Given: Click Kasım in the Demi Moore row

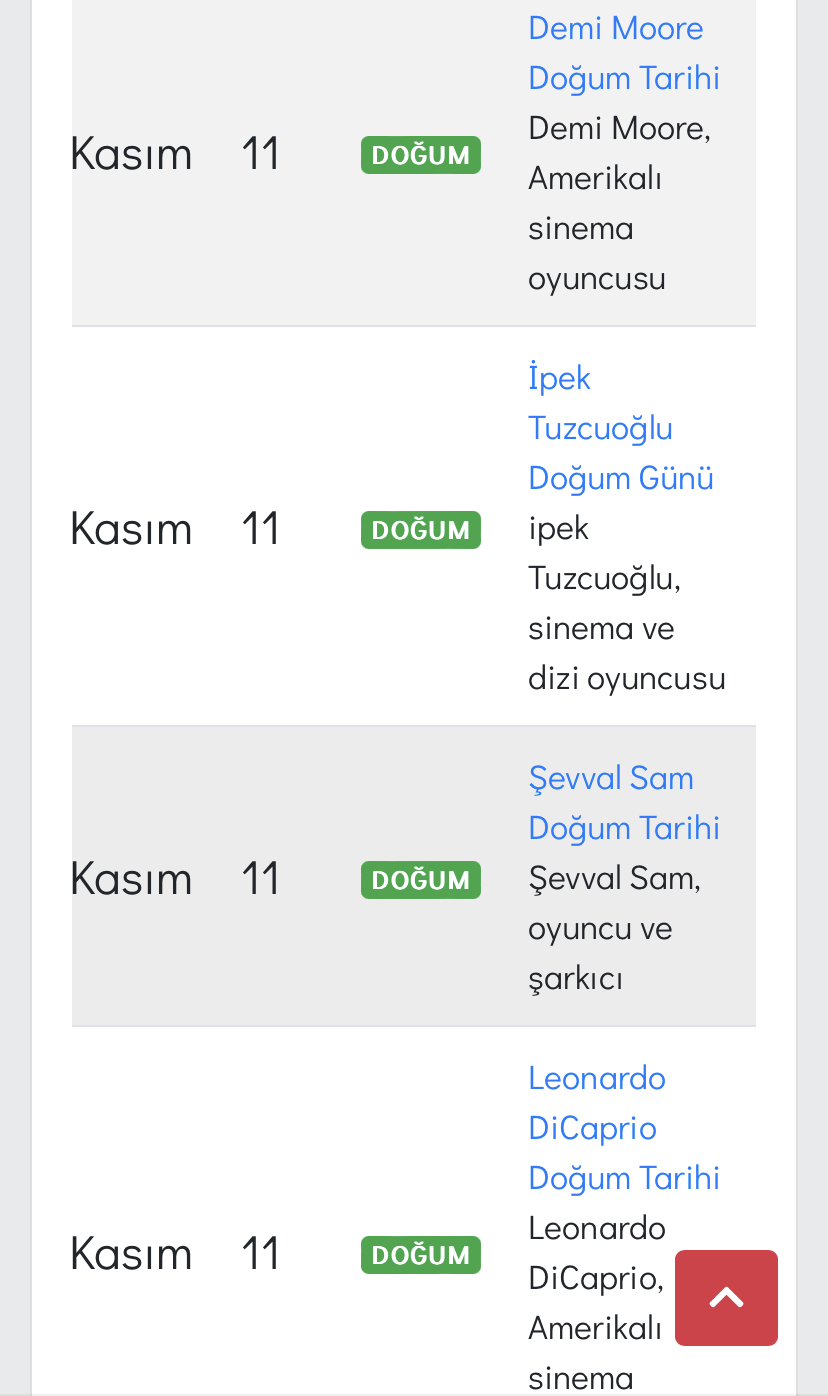Looking at the screenshot, I should pos(131,155).
